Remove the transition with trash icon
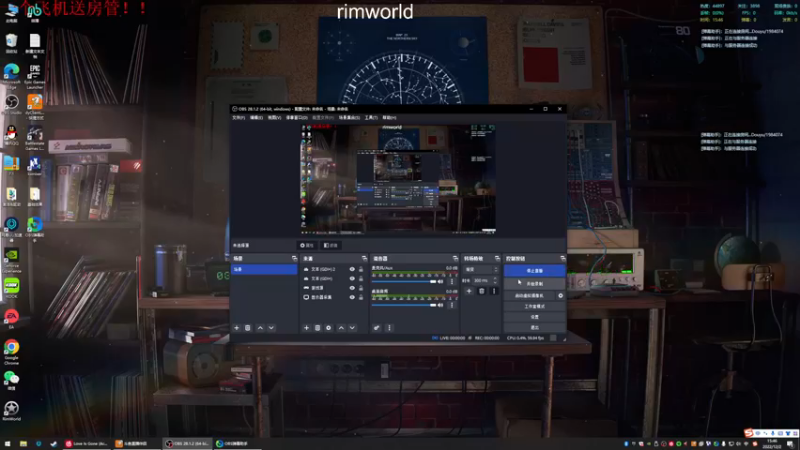This screenshot has height=450, width=800. (482, 291)
